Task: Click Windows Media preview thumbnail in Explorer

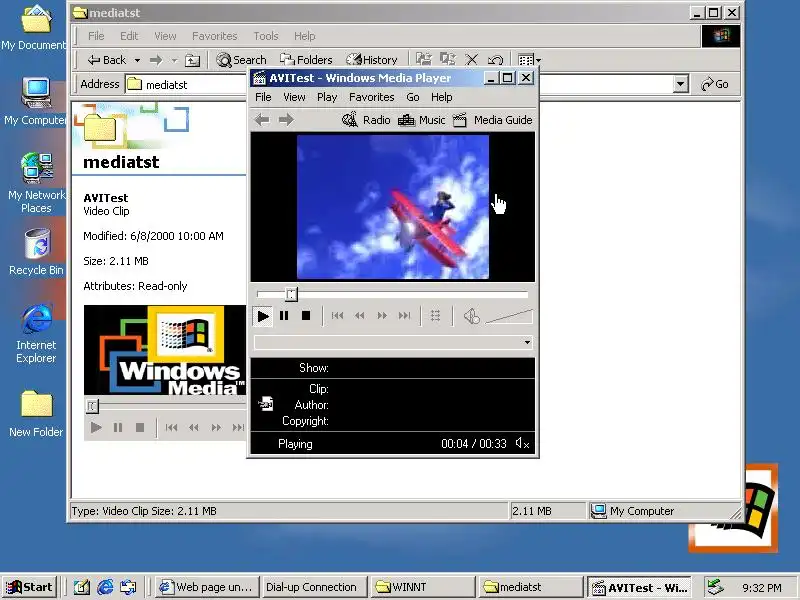Action: pyautogui.click(x=165, y=350)
